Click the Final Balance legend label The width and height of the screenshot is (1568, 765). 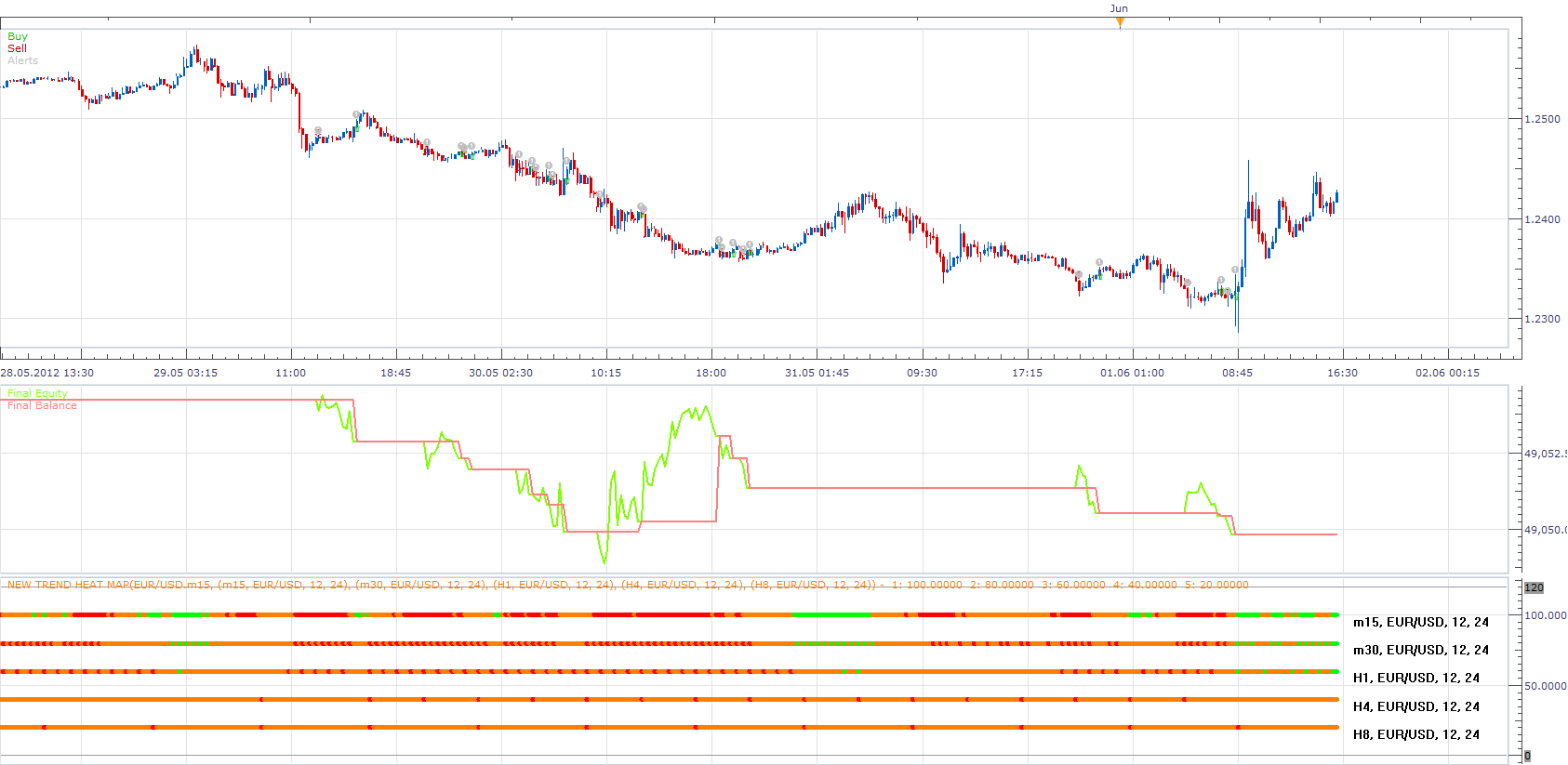(42, 405)
